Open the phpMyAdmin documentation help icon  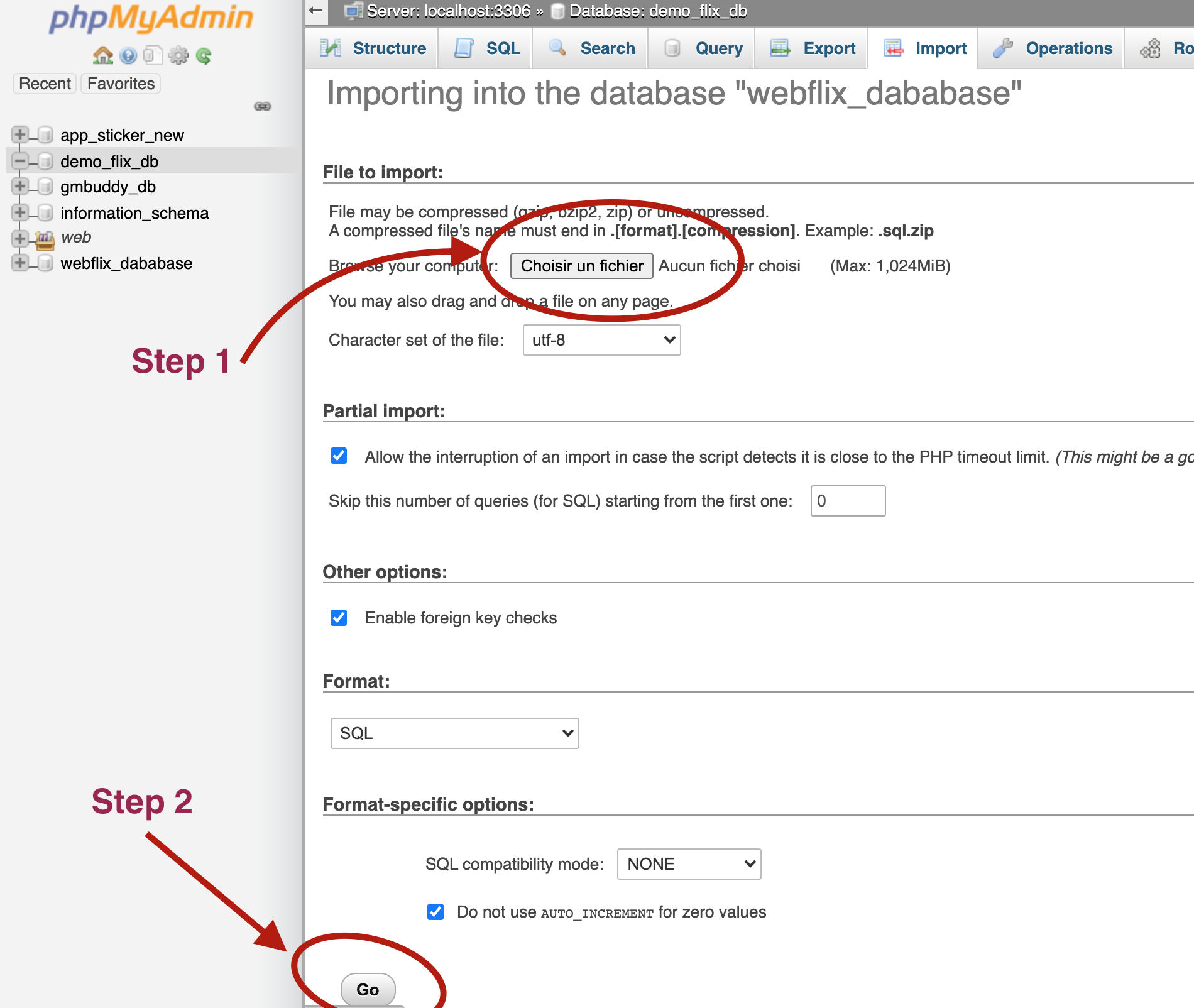pos(128,56)
